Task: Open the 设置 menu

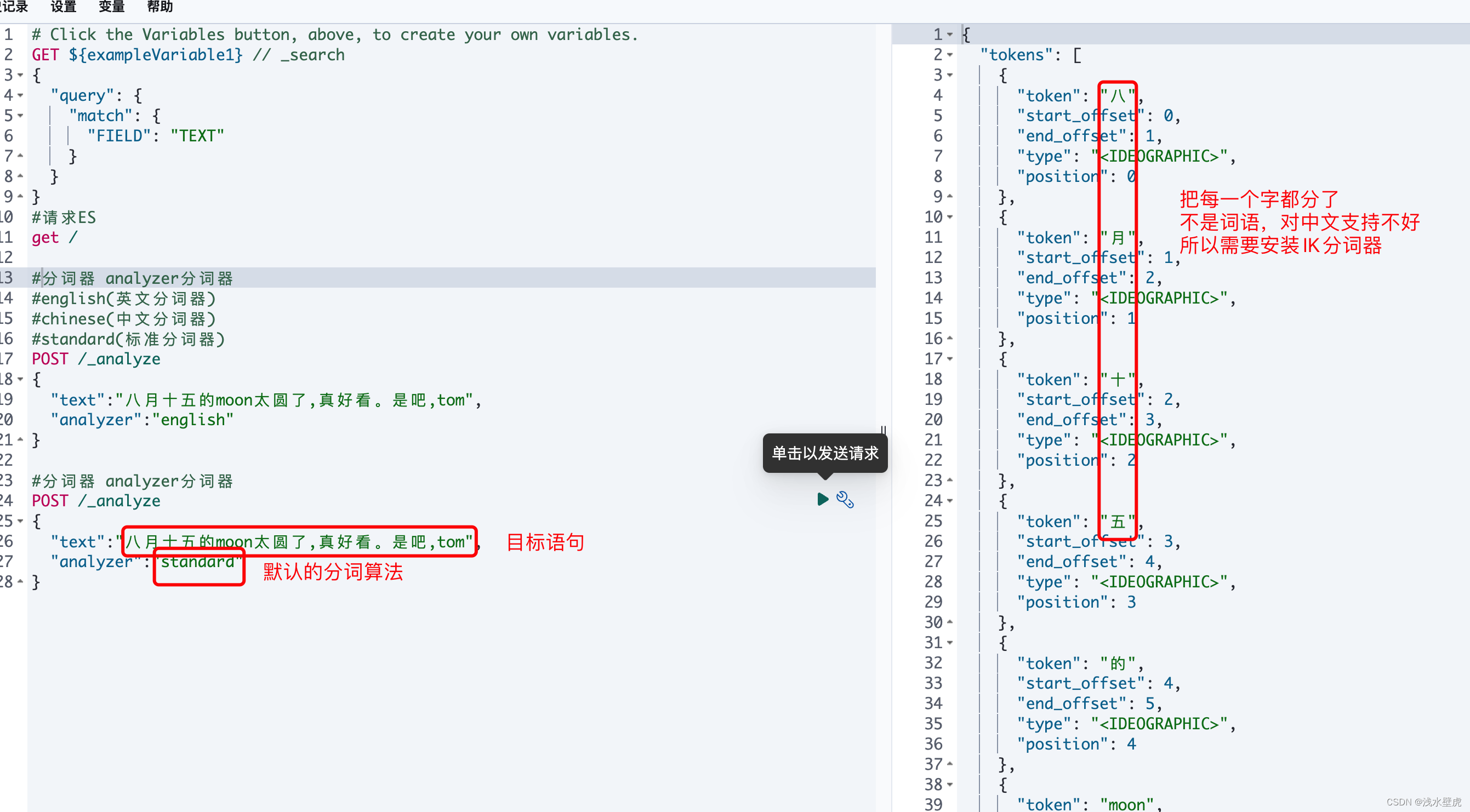Action: pyautogui.click(x=64, y=7)
